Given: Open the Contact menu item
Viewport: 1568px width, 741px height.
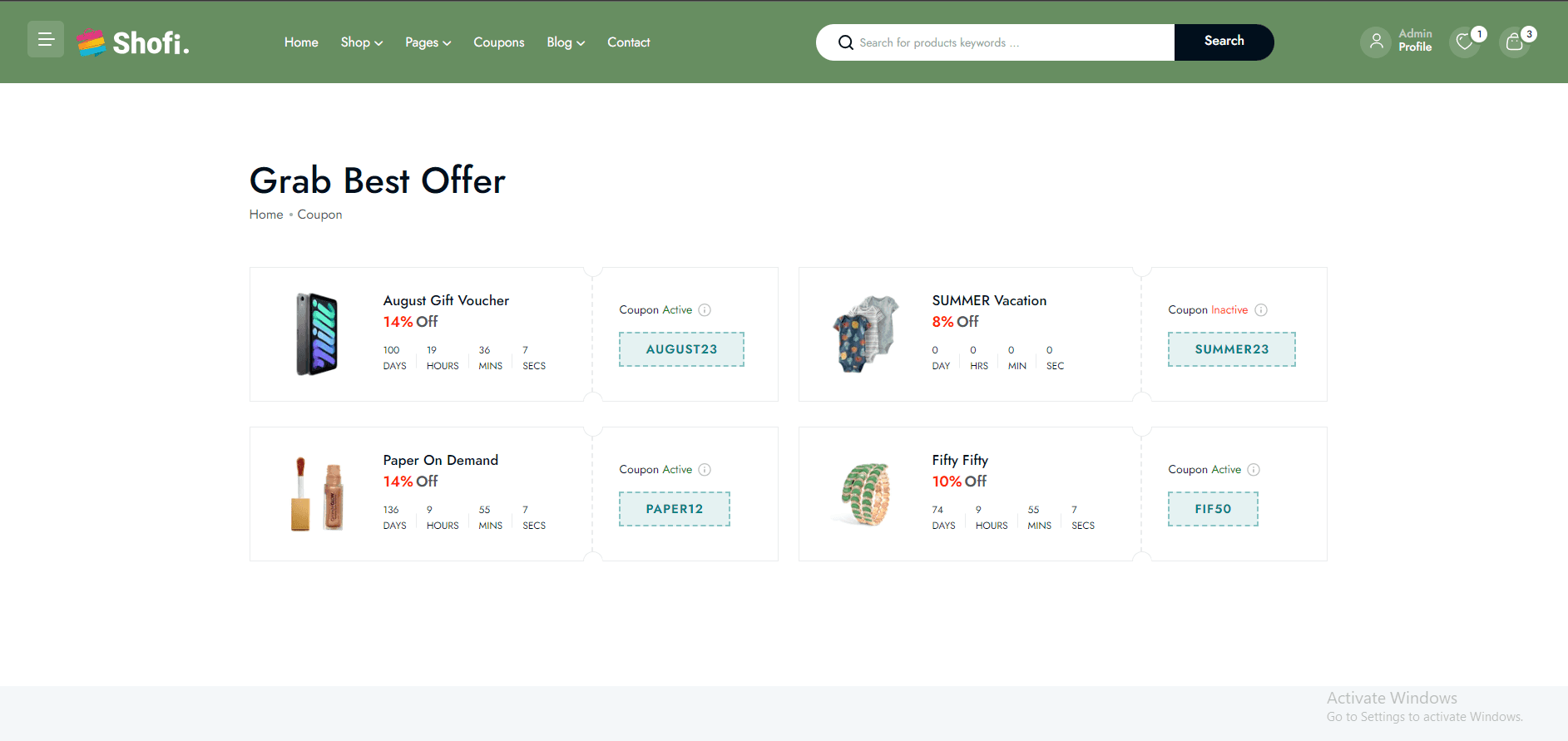Looking at the screenshot, I should coord(628,42).
